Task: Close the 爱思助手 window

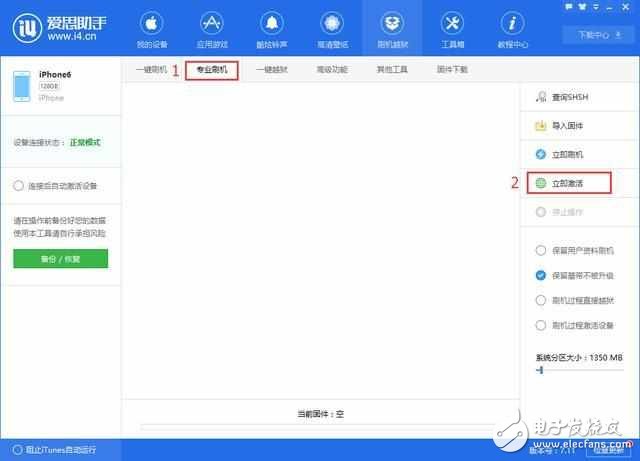Action: [x=625, y=7]
